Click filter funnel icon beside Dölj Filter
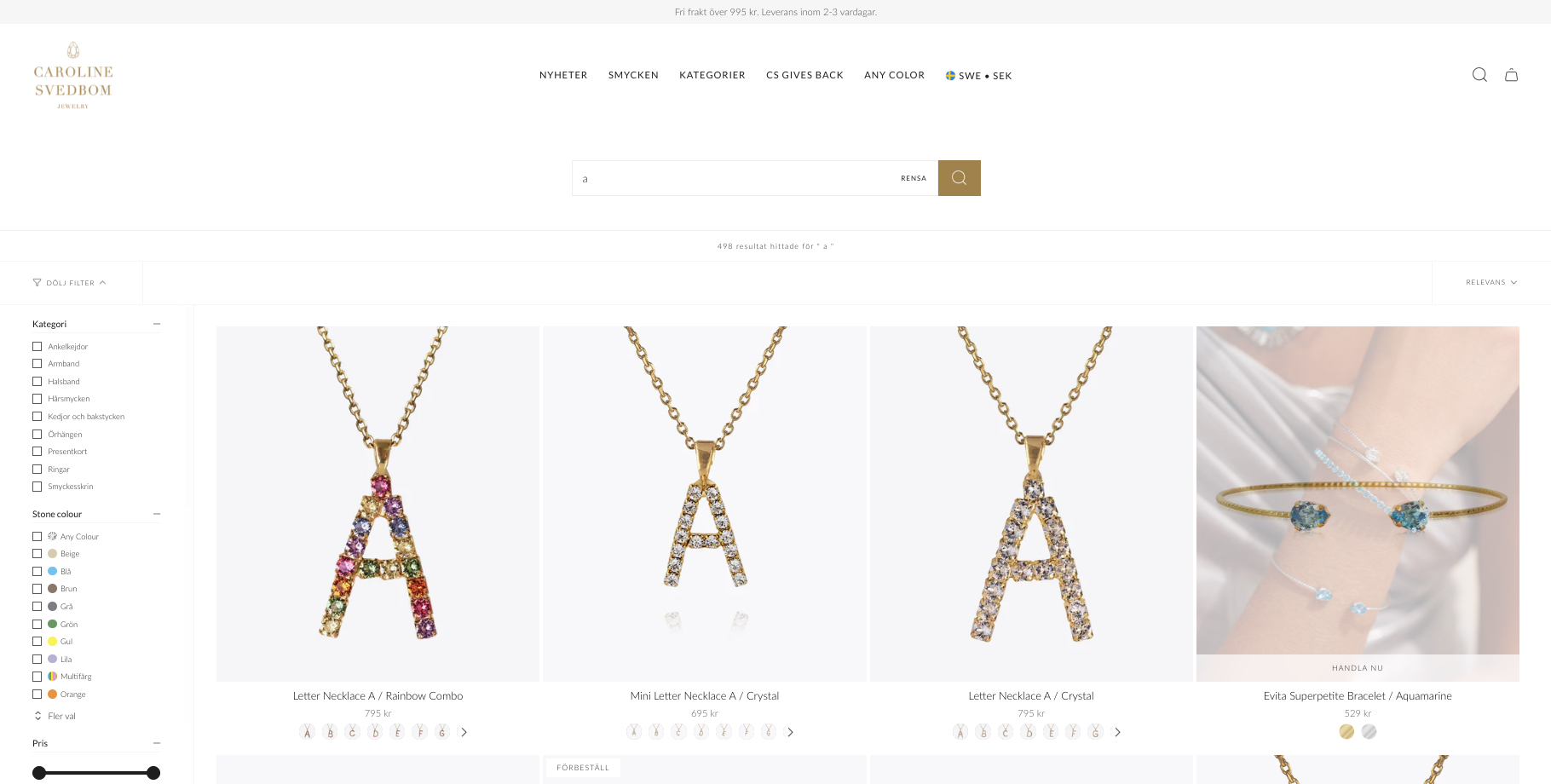 (x=37, y=283)
